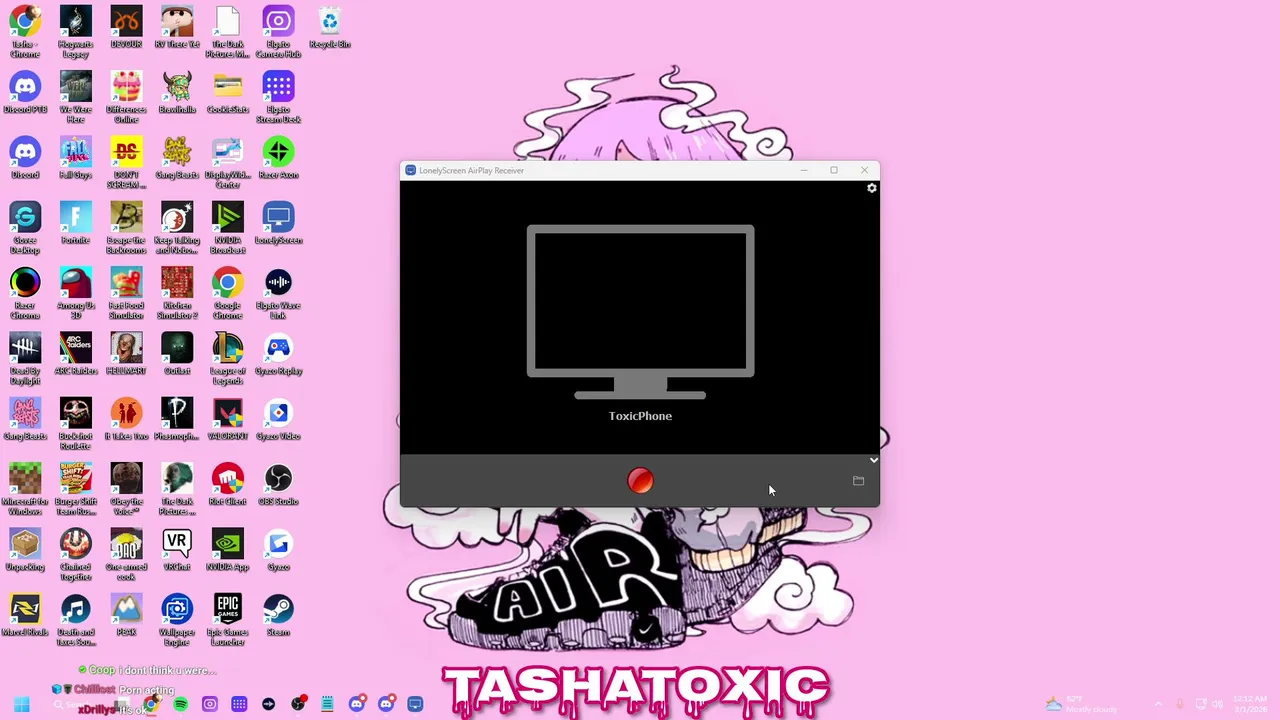Open DisplayWidget Center desktop shortcut

click(x=228, y=160)
